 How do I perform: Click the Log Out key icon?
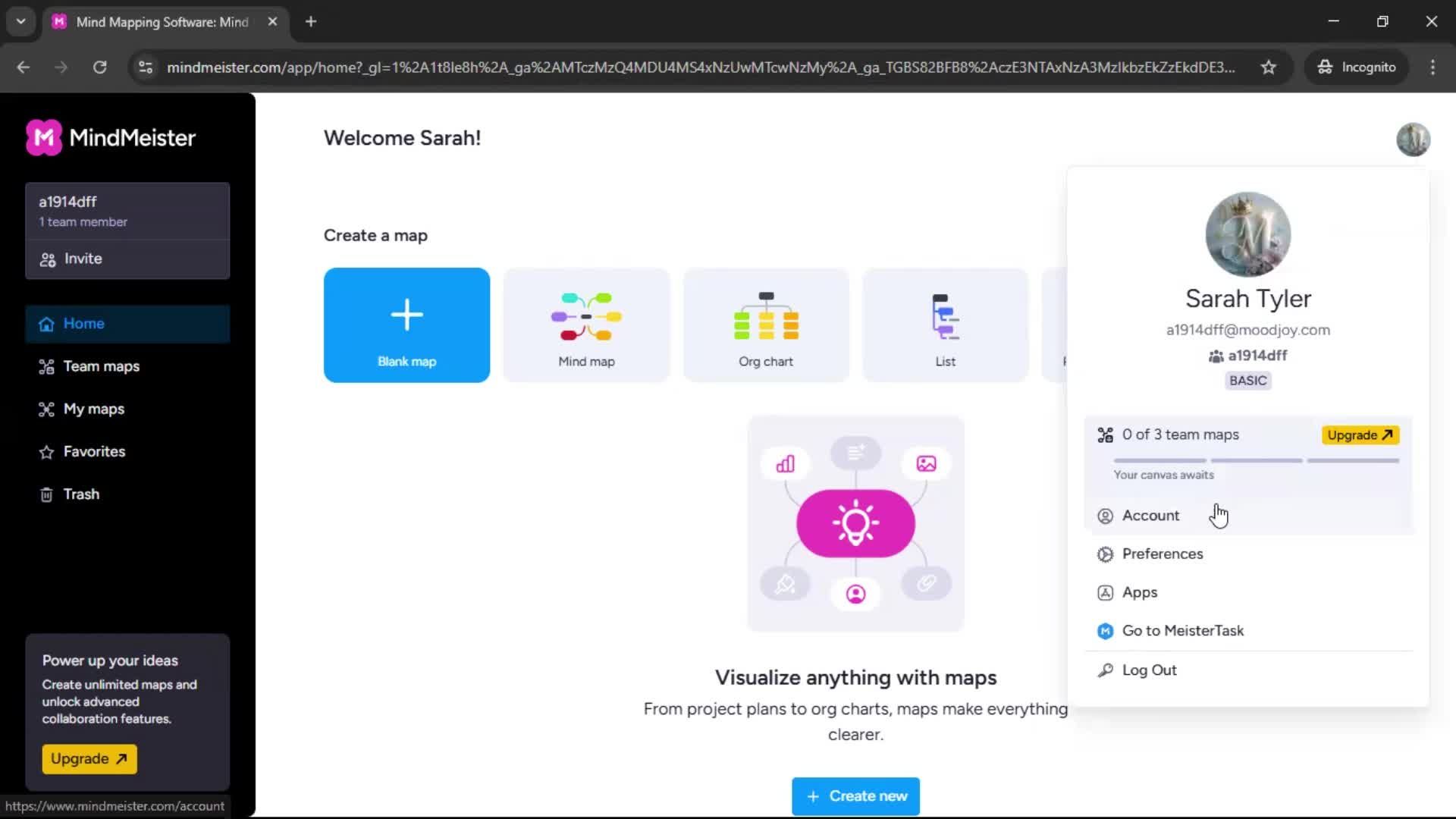coord(1105,670)
